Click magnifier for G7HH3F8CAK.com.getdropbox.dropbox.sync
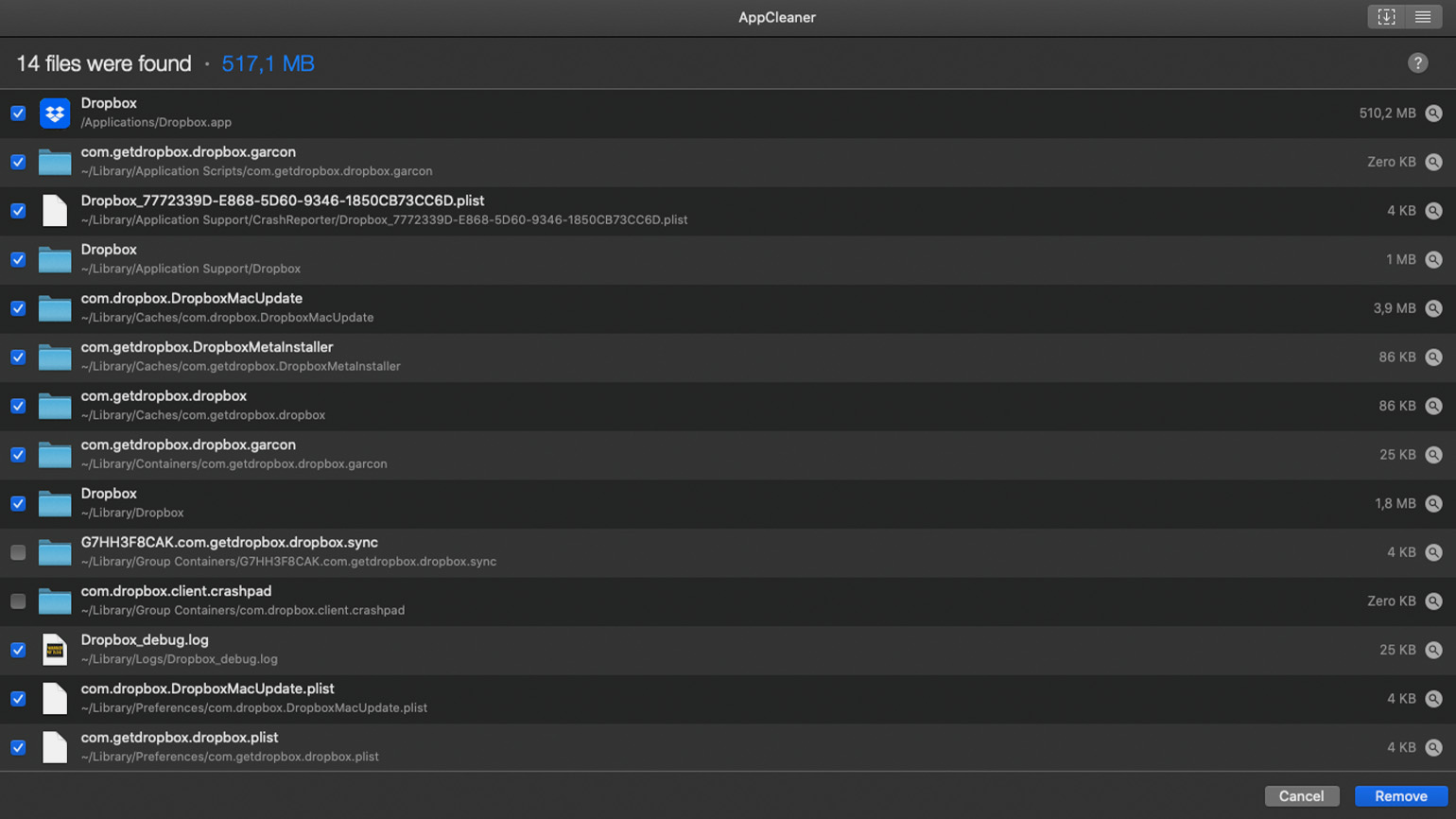Screen dimensions: 1456x819 (x=1433, y=552)
